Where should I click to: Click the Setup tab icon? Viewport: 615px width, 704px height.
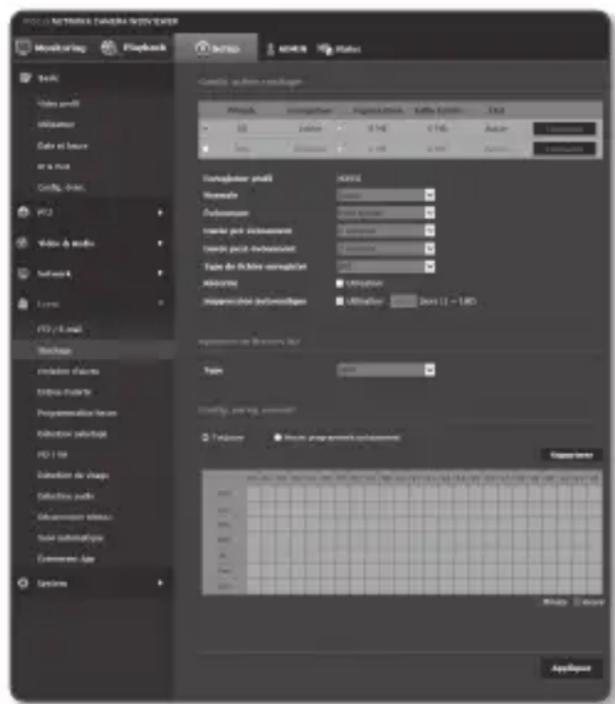pyautogui.click(x=201, y=49)
